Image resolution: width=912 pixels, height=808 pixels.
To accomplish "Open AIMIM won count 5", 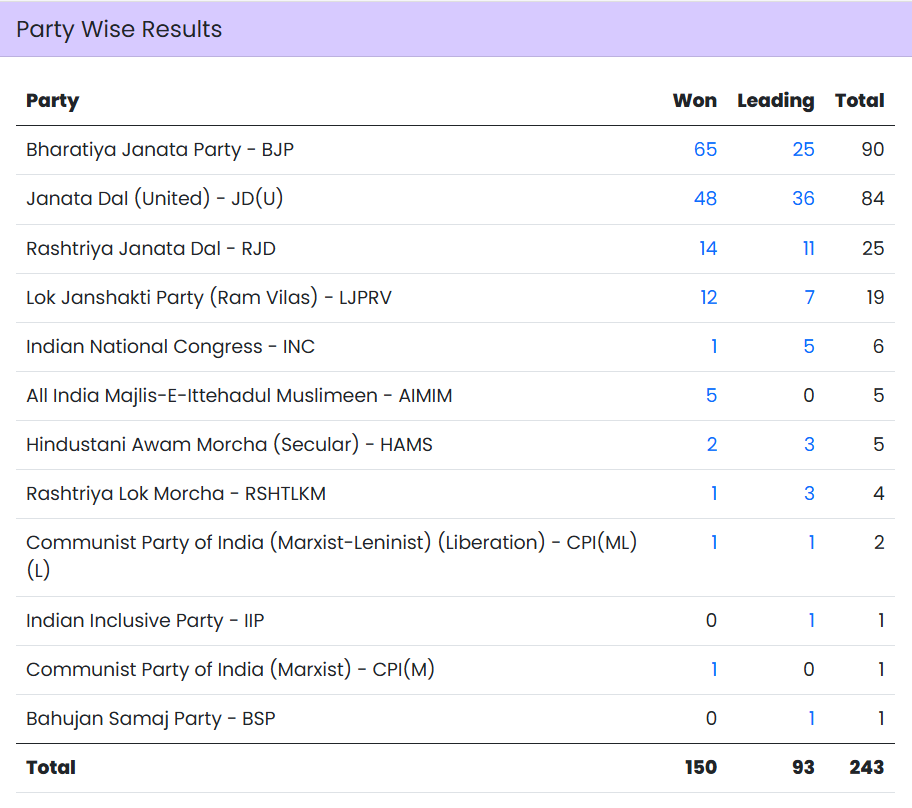I will (x=711, y=395).
